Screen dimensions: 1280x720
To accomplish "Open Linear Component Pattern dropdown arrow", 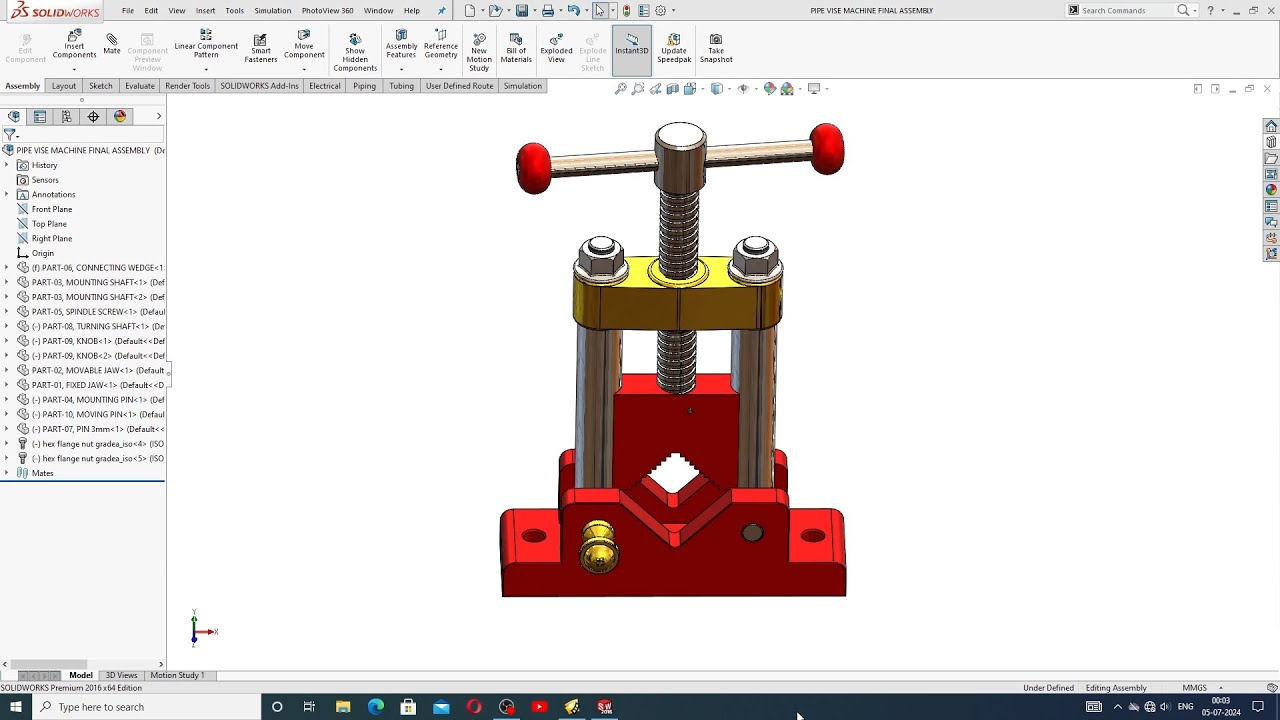I will pos(206,69).
